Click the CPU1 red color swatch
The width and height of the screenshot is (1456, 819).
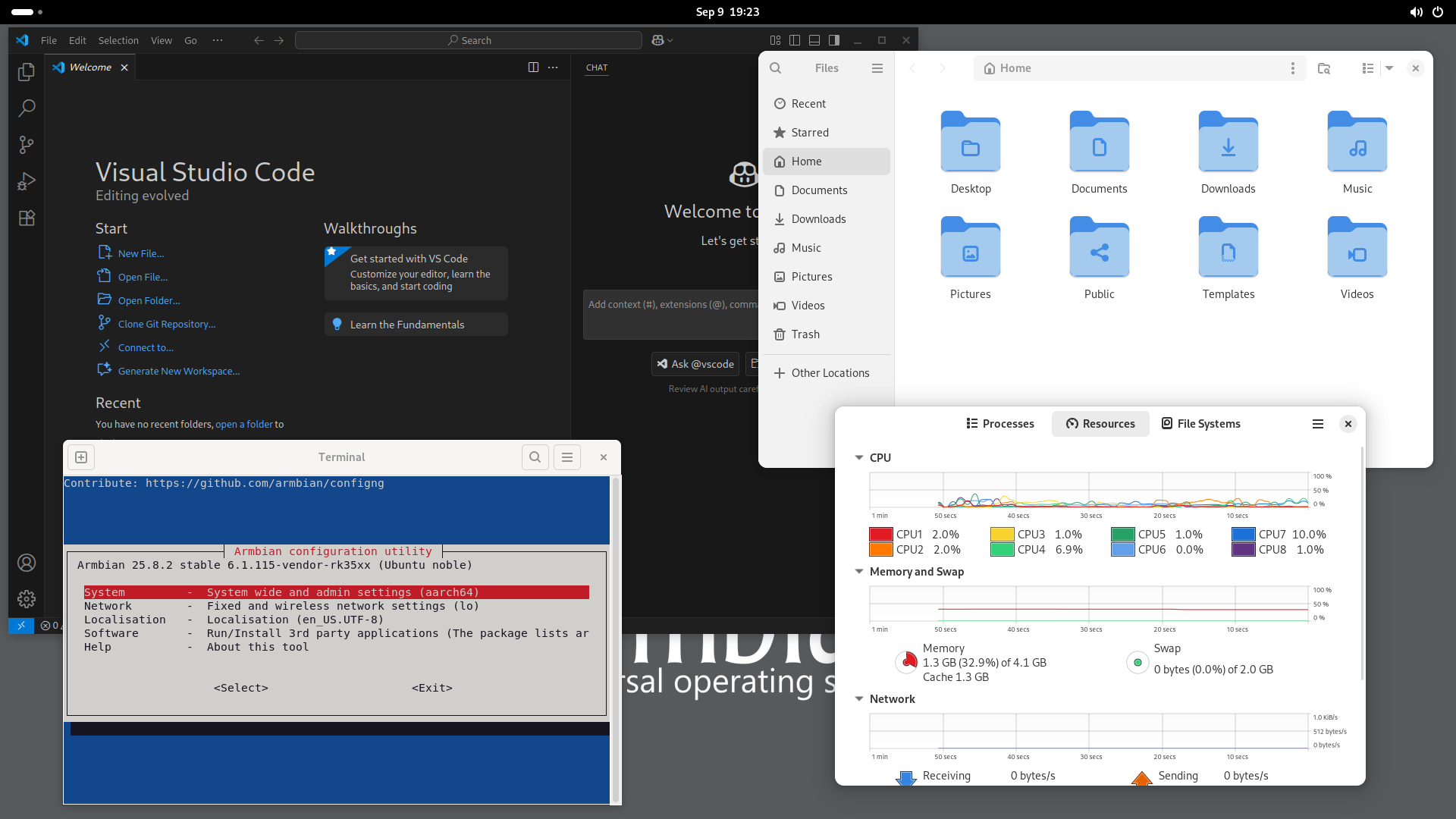click(x=880, y=535)
